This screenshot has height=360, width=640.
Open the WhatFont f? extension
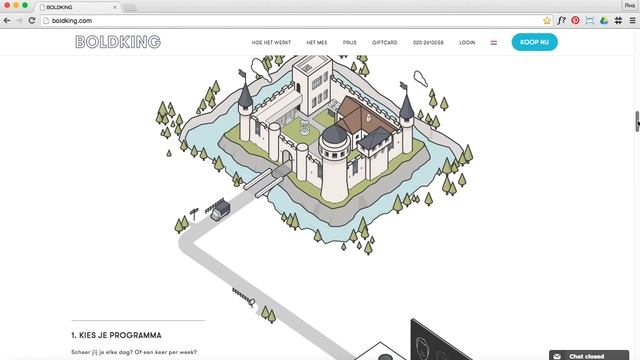(561, 20)
